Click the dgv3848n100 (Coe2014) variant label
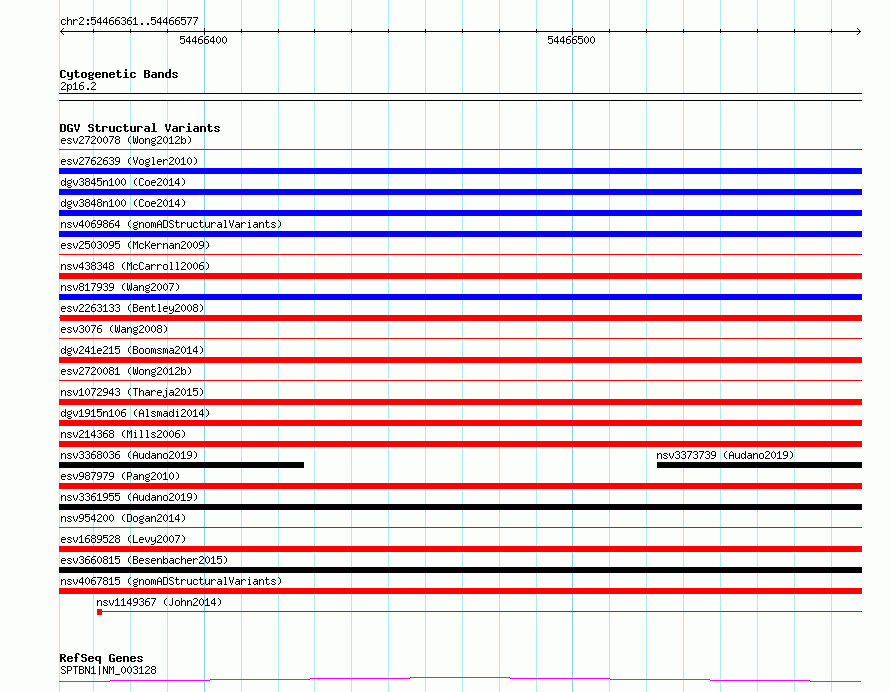This screenshot has width=890, height=692. pos(123,203)
